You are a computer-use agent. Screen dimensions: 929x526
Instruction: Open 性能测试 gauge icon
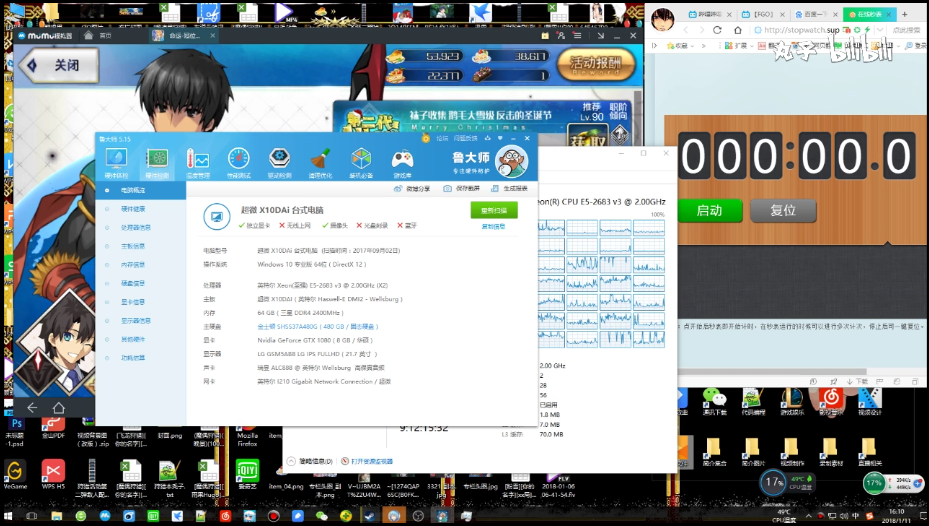click(239, 163)
